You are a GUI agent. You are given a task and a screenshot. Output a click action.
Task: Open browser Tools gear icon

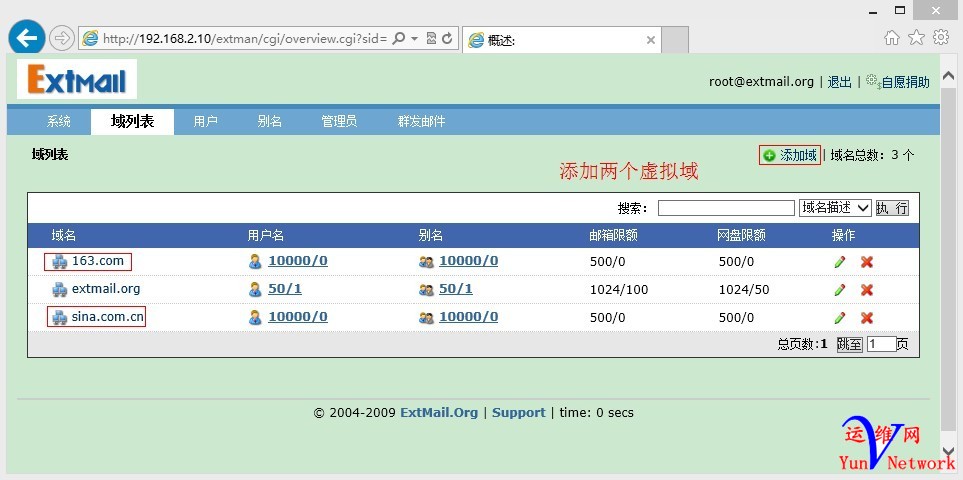(941, 37)
